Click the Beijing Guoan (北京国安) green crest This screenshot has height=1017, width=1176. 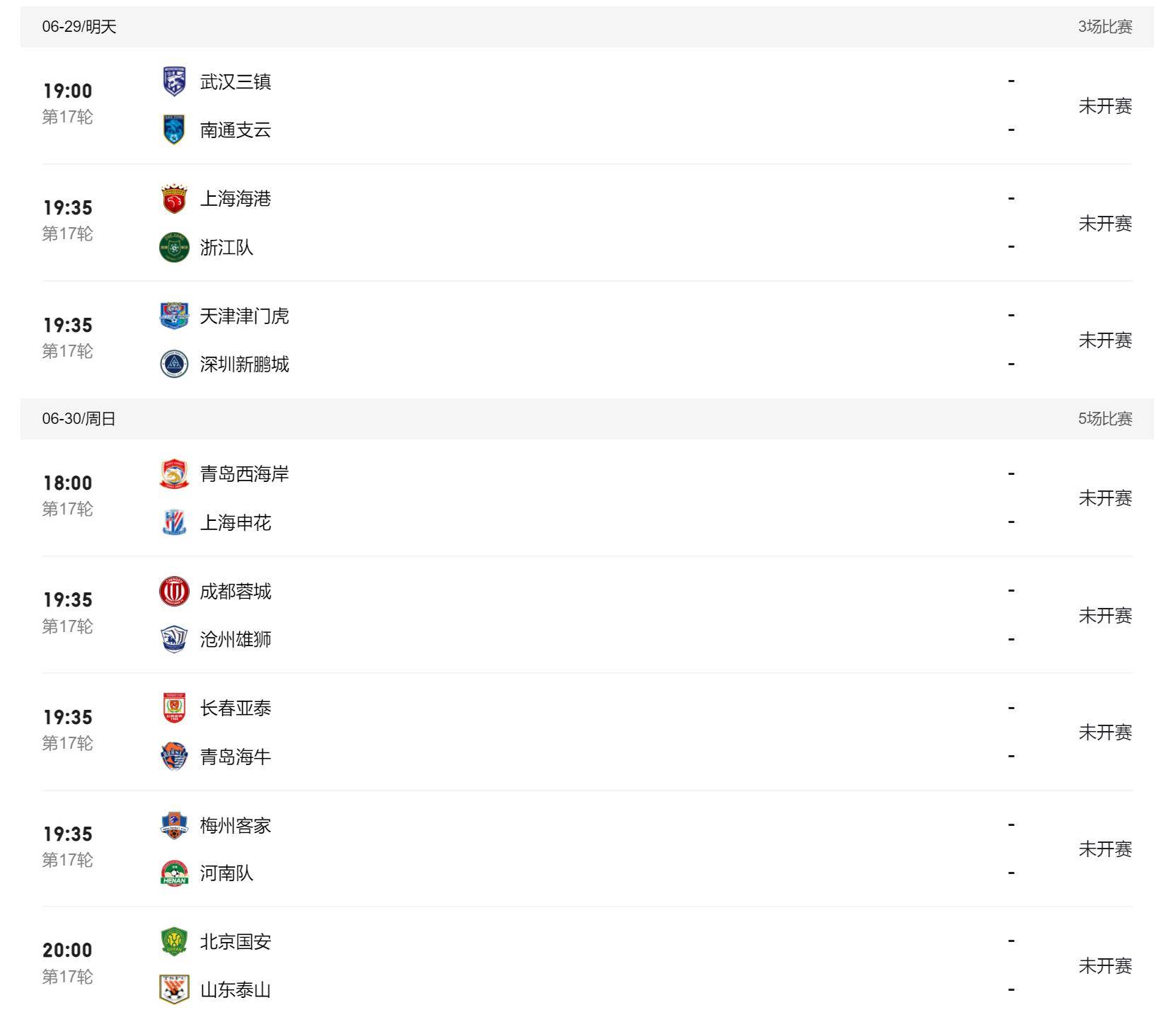174,941
